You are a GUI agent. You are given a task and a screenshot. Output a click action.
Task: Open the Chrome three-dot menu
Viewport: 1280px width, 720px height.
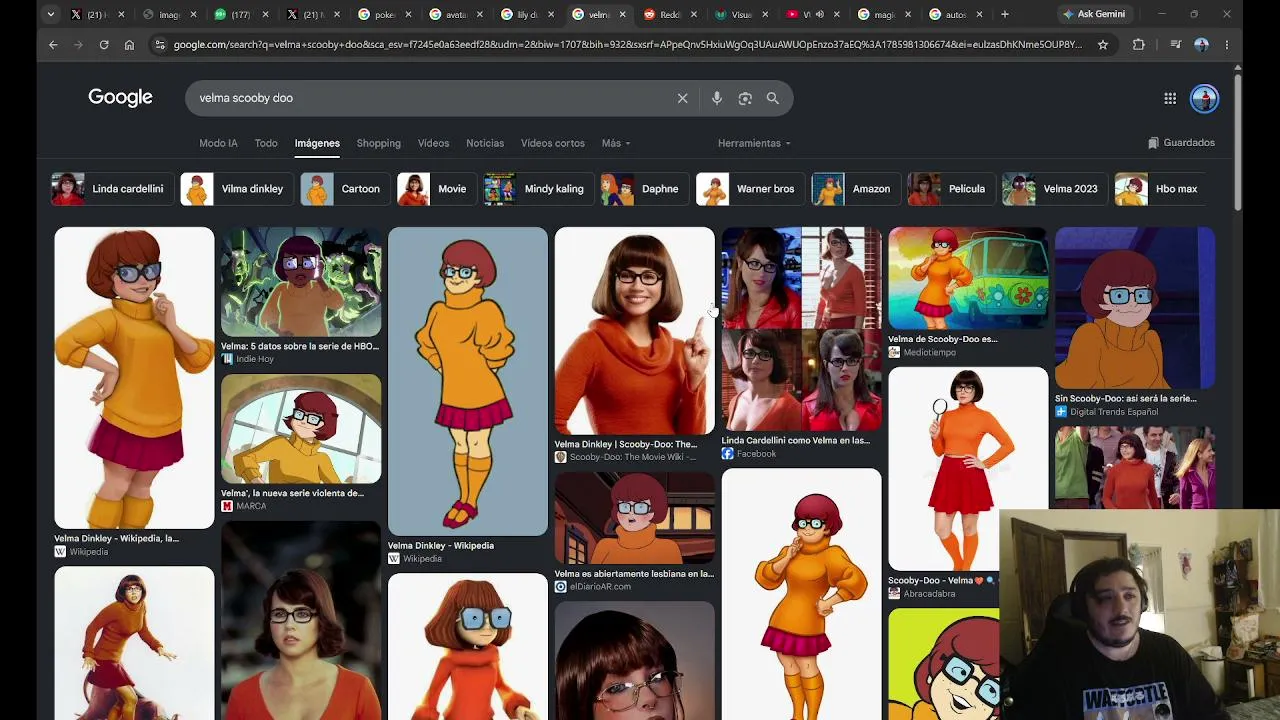click(1226, 45)
